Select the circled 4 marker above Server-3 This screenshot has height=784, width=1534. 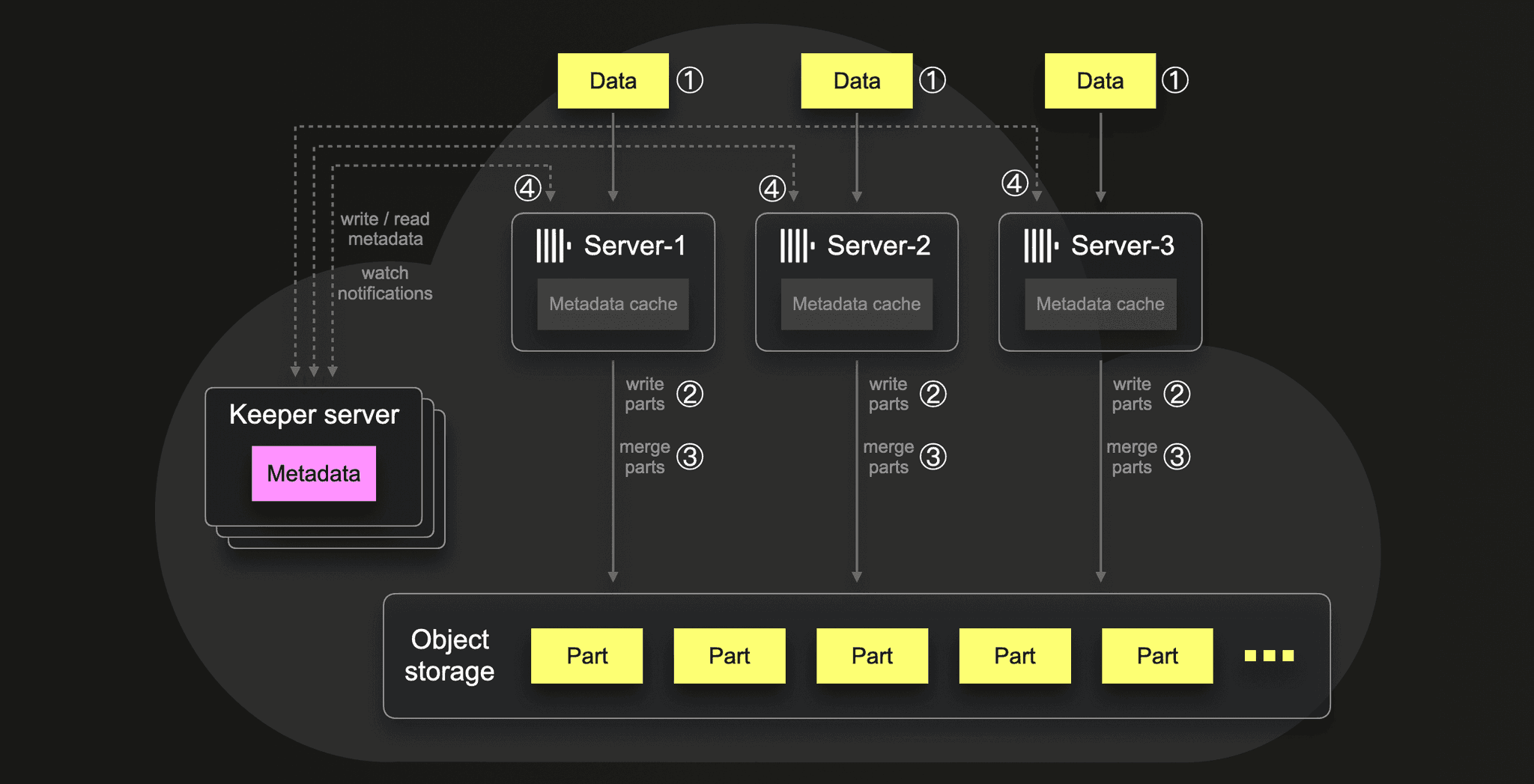(1015, 183)
